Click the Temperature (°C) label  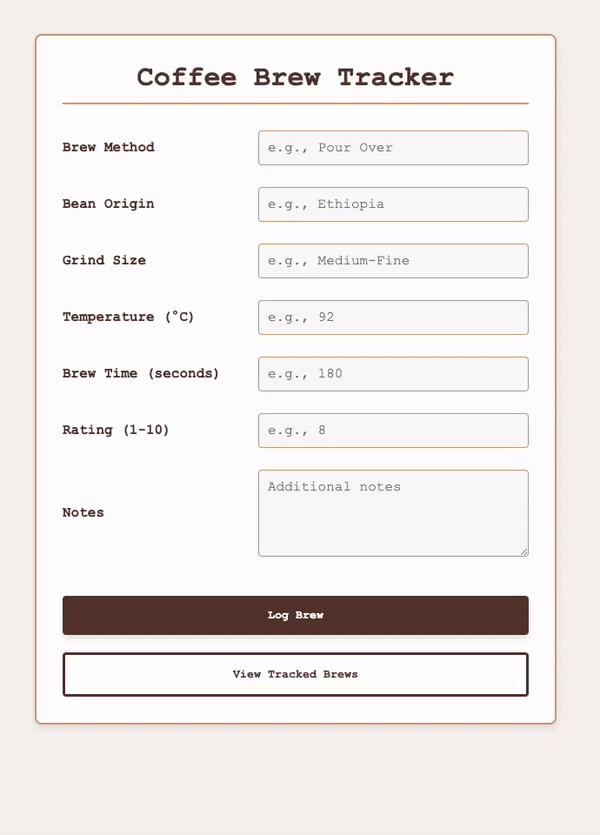tap(128, 317)
